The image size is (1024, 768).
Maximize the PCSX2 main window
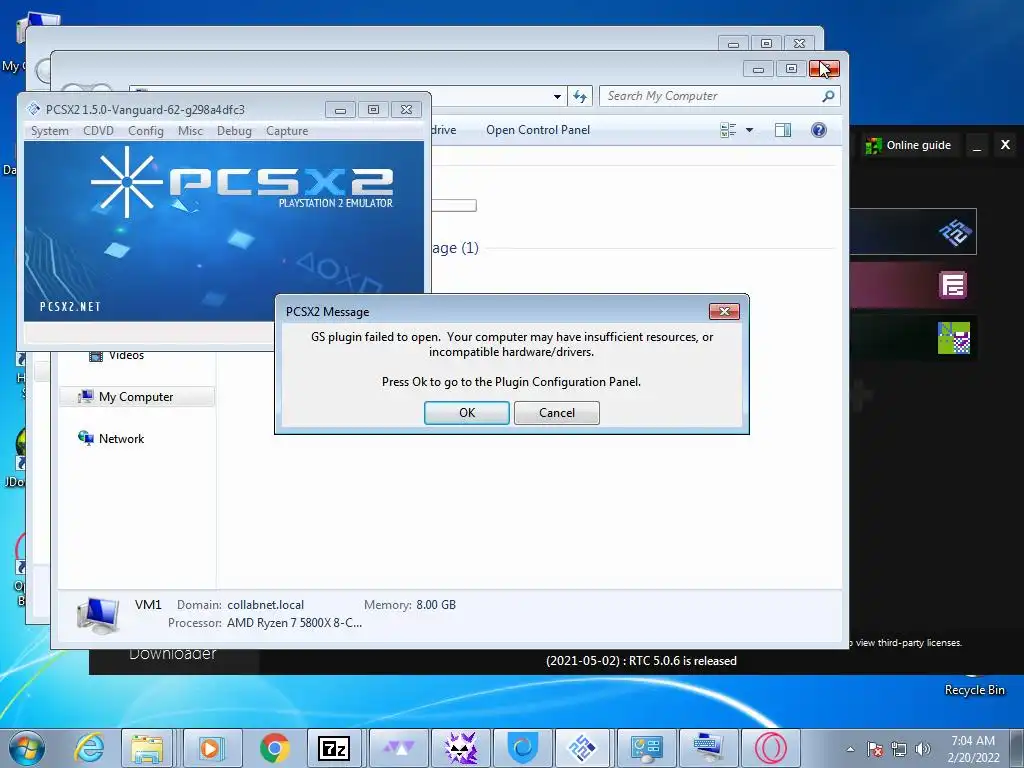click(x=374, y=110)
